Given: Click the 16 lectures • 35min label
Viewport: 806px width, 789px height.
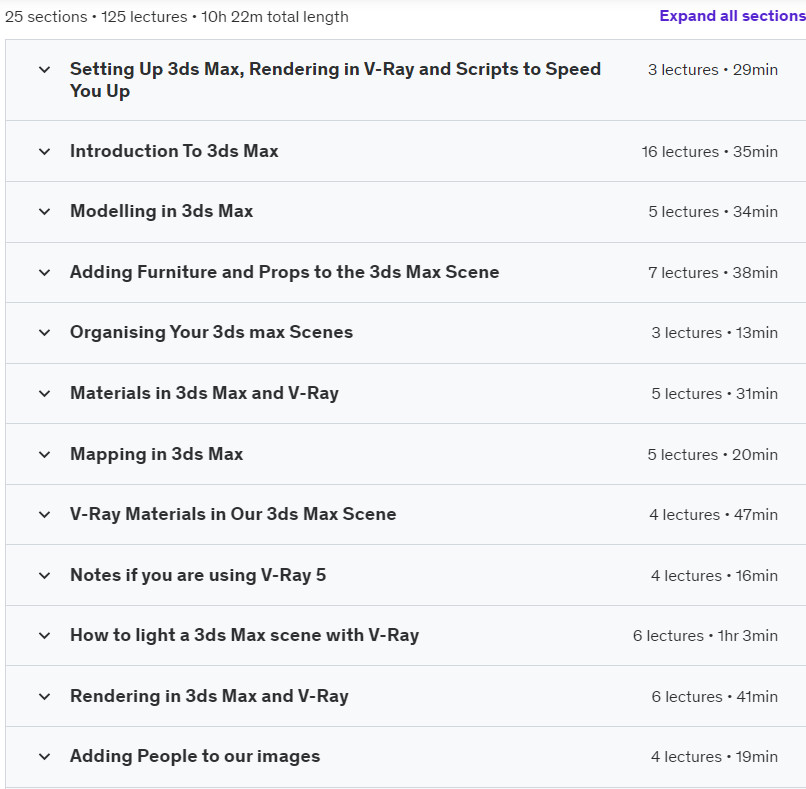Looking at the screenshot, I should pyautogui.click(x=709, y=152).
